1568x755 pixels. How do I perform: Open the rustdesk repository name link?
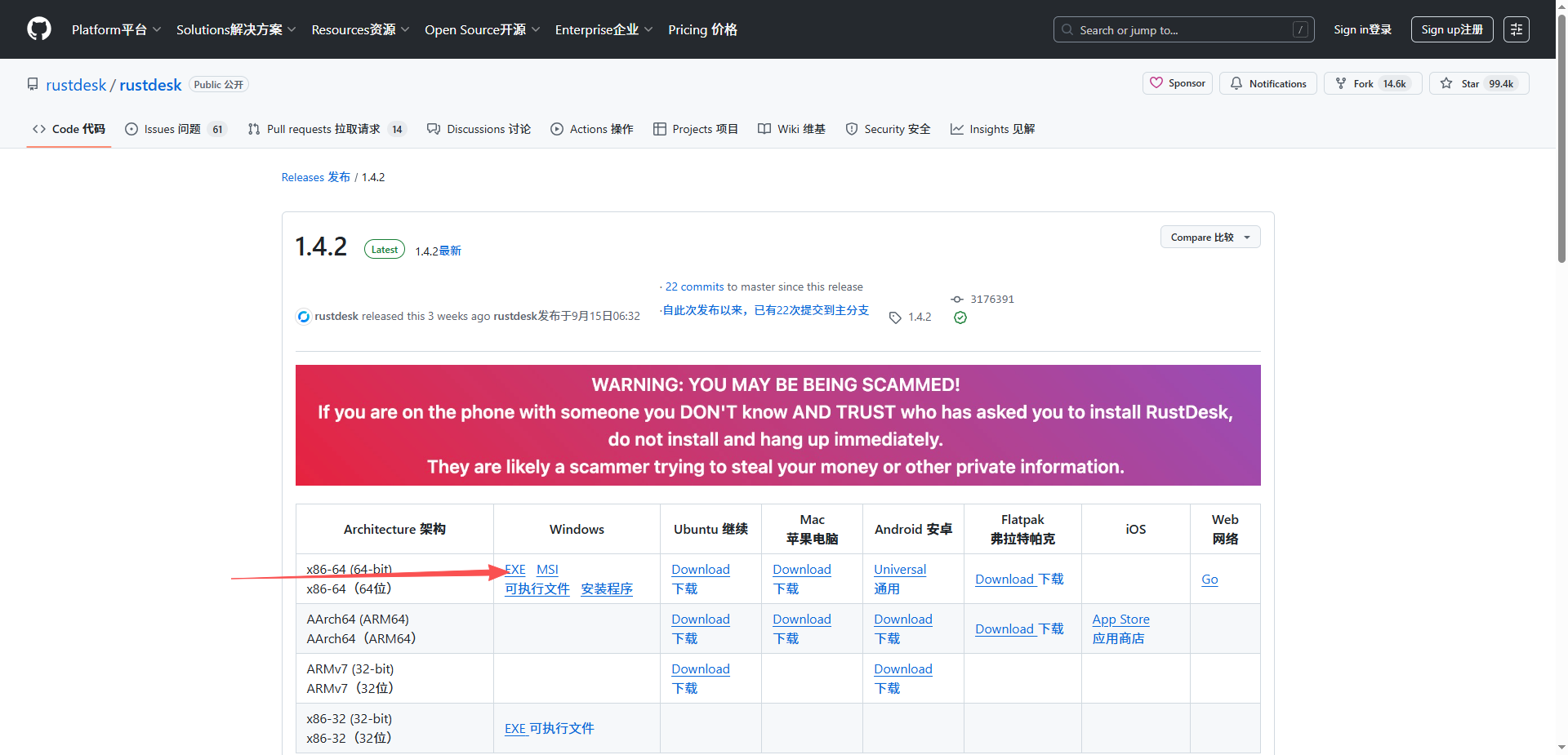point(150,85)
